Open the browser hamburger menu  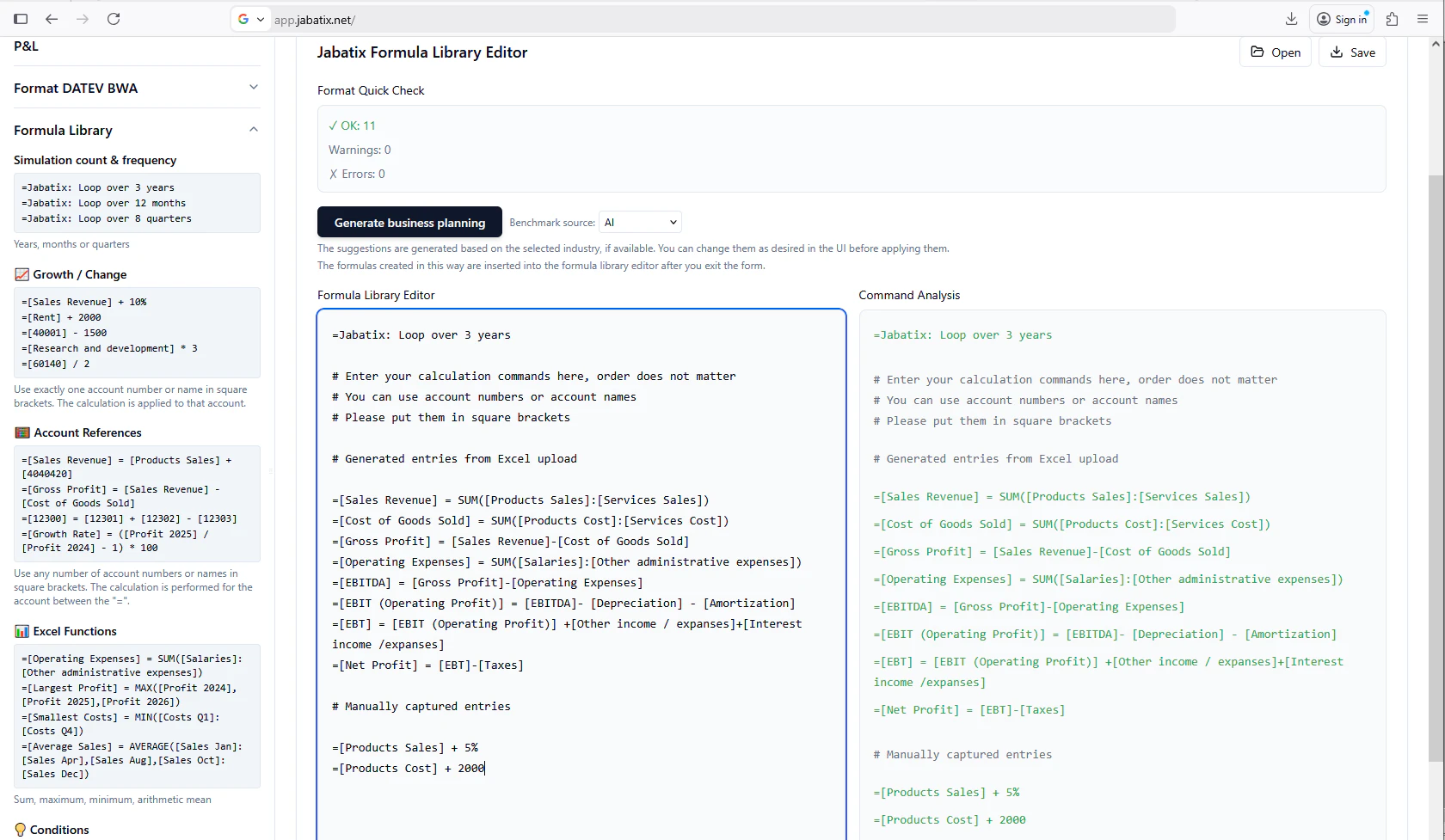pyautogui.click(x=1424, y=19)
